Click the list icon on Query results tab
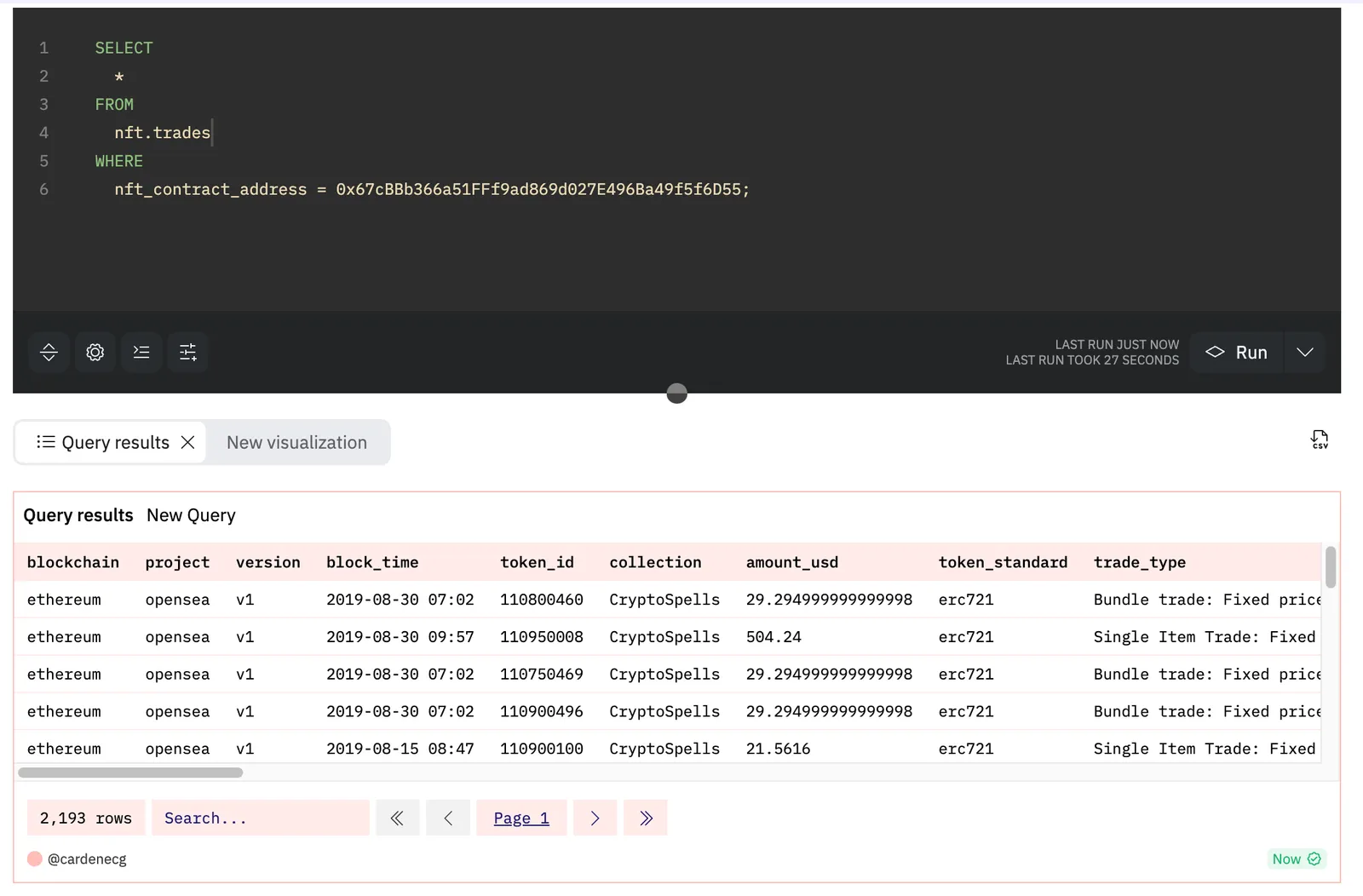Screen dimensions: 1363x896 pyautogui.click(x=46, y=442)
